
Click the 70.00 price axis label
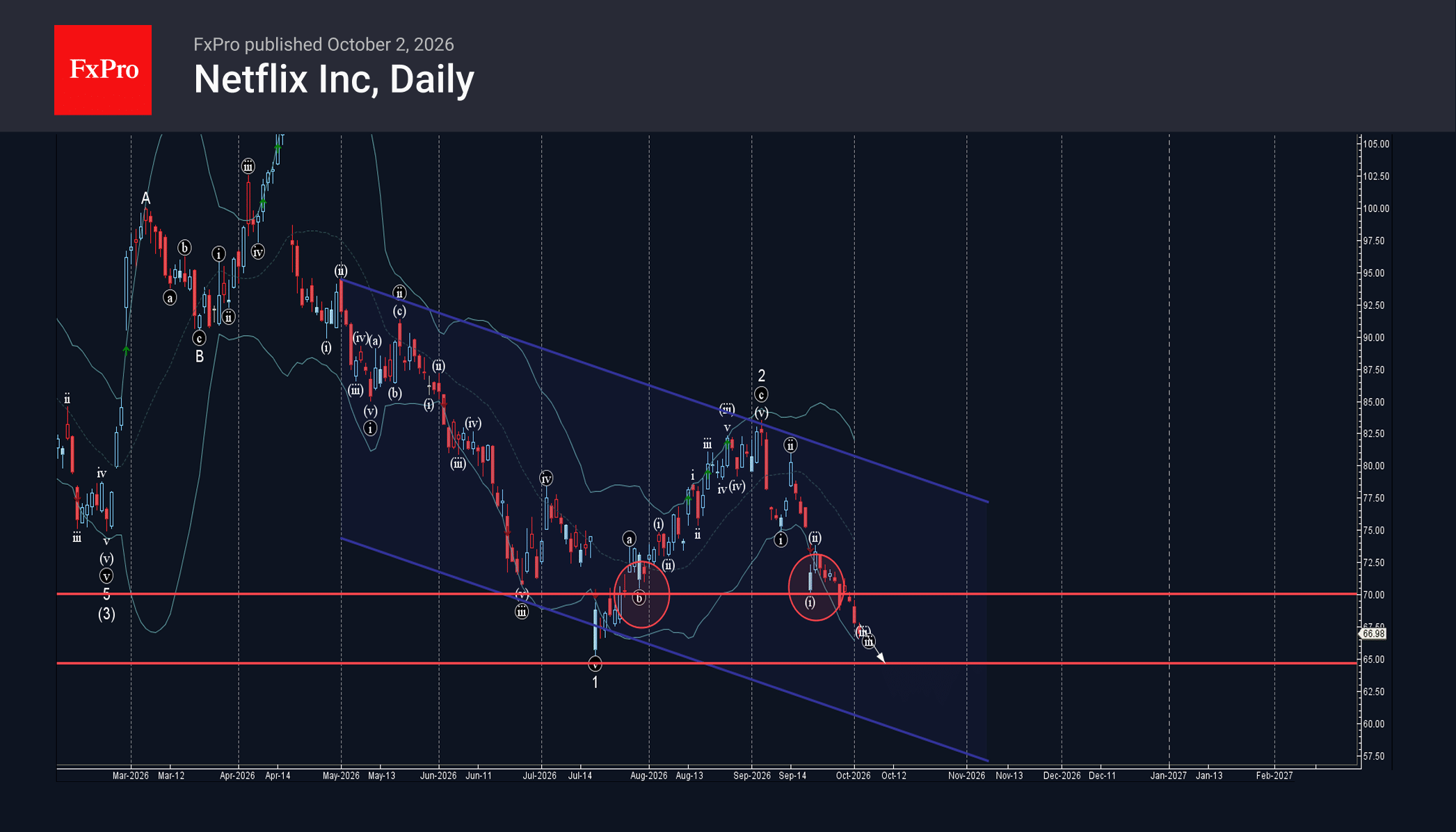[1374, 595]
